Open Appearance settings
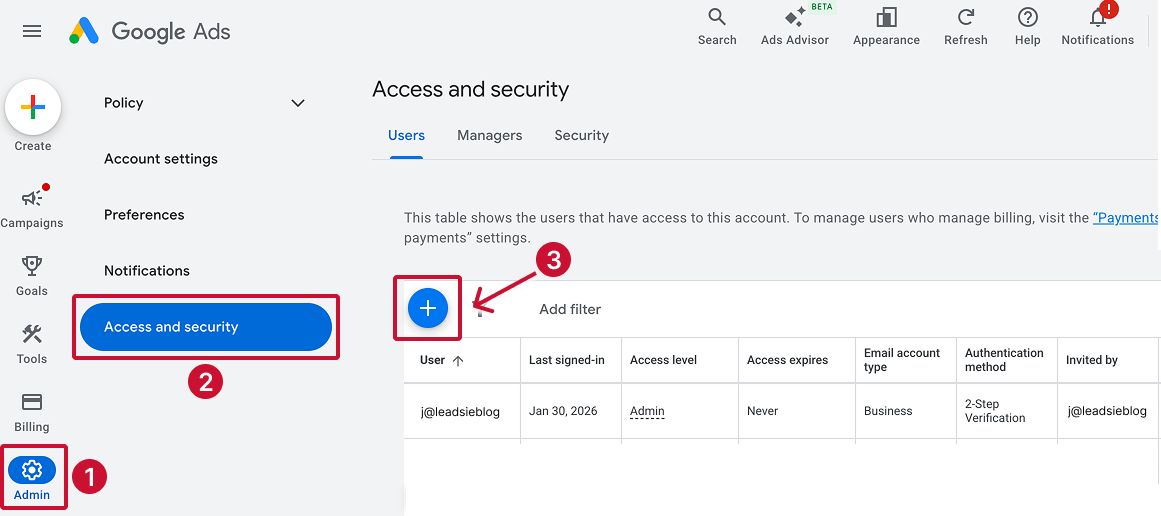This screenshot has width=1161, height=516. 886,27
